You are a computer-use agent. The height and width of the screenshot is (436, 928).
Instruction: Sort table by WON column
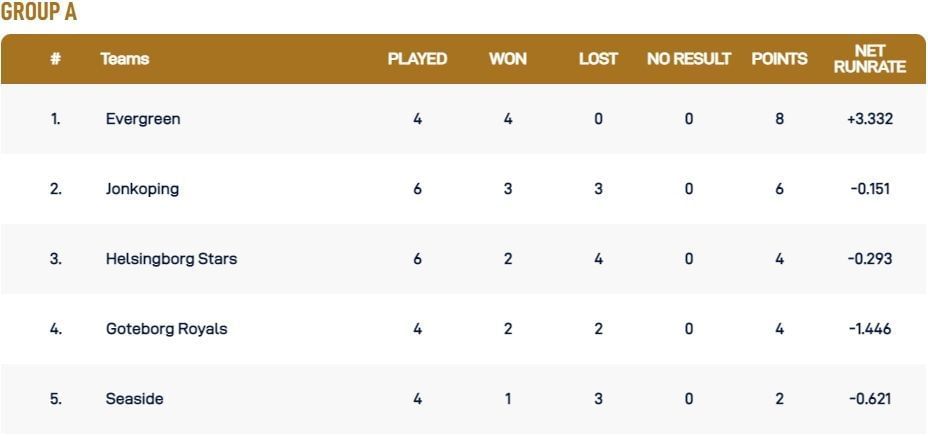tap(508, 59)
